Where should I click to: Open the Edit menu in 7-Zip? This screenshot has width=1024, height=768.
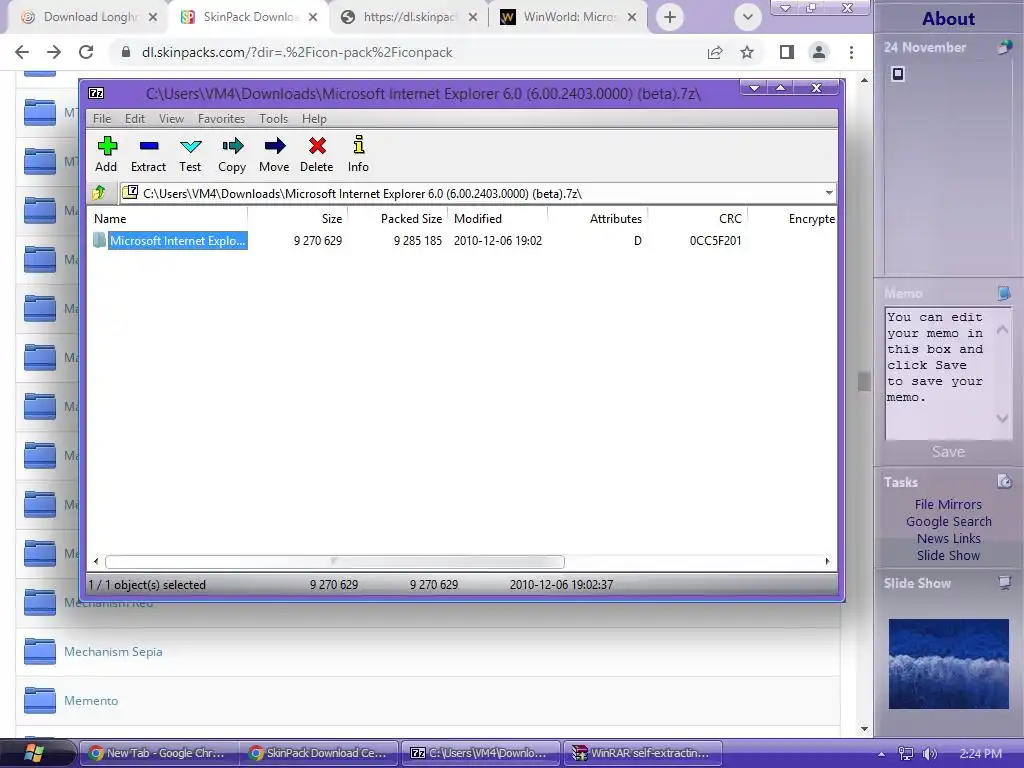pos(135,119)
